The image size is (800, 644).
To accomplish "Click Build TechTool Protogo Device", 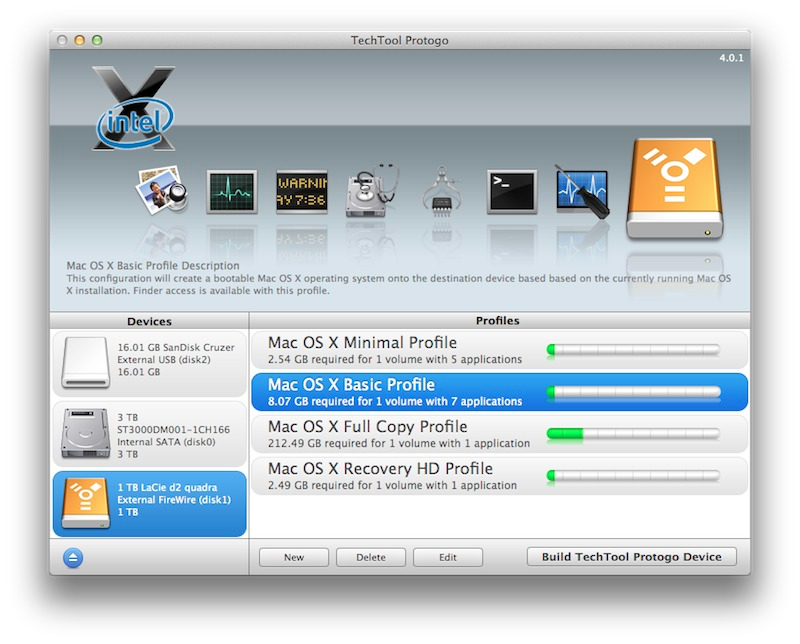I will click(x=632, y=557).
